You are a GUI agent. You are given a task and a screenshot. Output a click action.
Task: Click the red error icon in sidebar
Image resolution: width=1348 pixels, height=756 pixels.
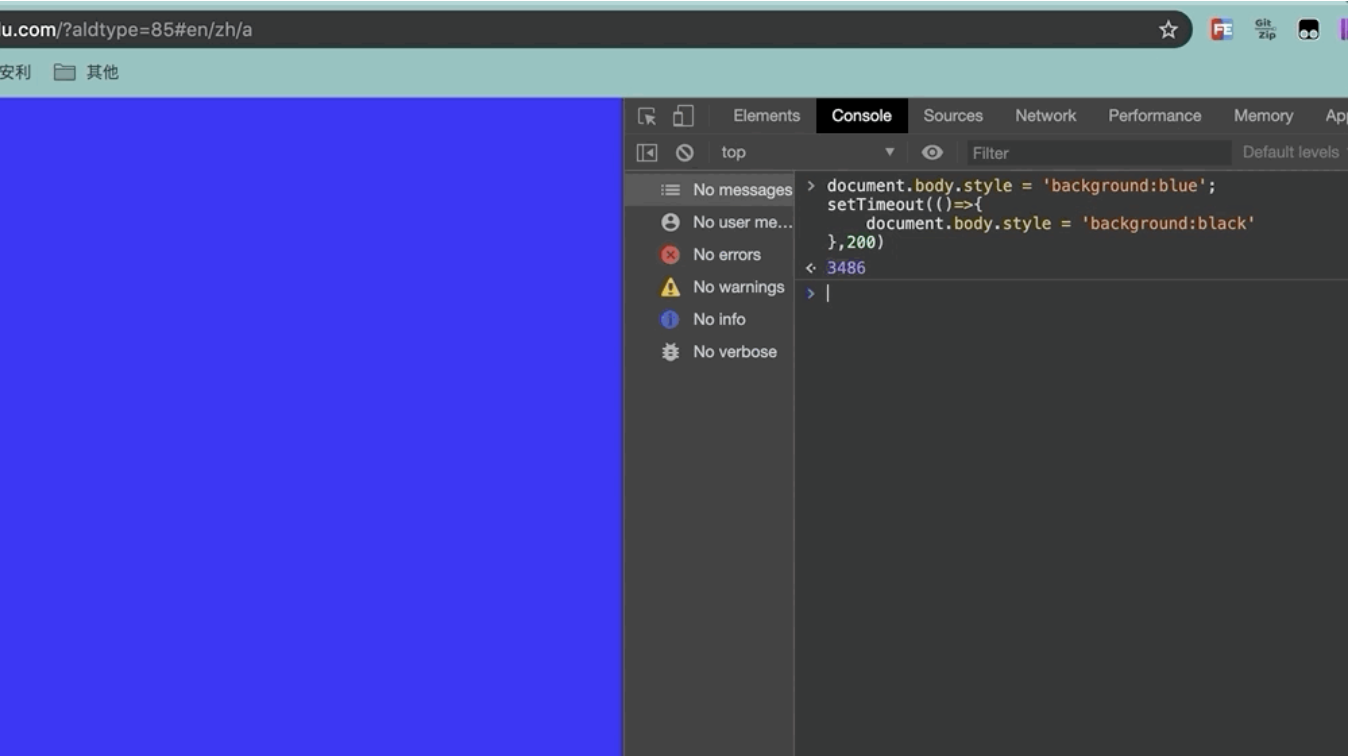(x=670, y=255)
